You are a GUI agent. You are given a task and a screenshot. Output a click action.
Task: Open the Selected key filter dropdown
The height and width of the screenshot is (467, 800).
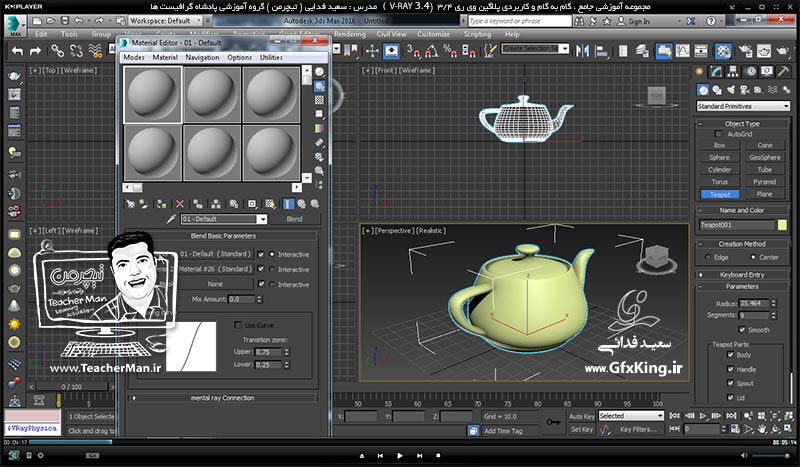(631, 416)
